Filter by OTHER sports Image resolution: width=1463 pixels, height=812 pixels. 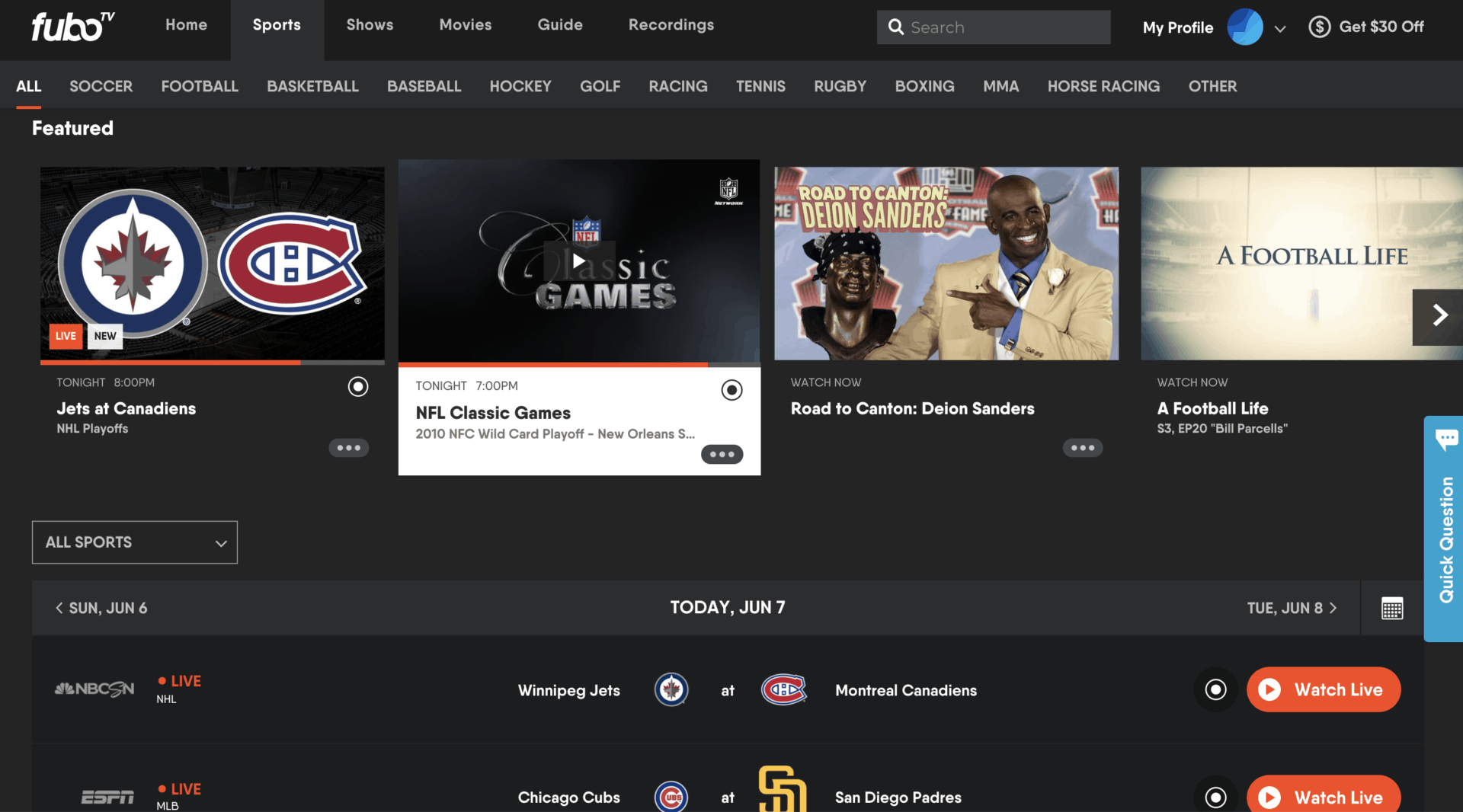pos(1212,86)
